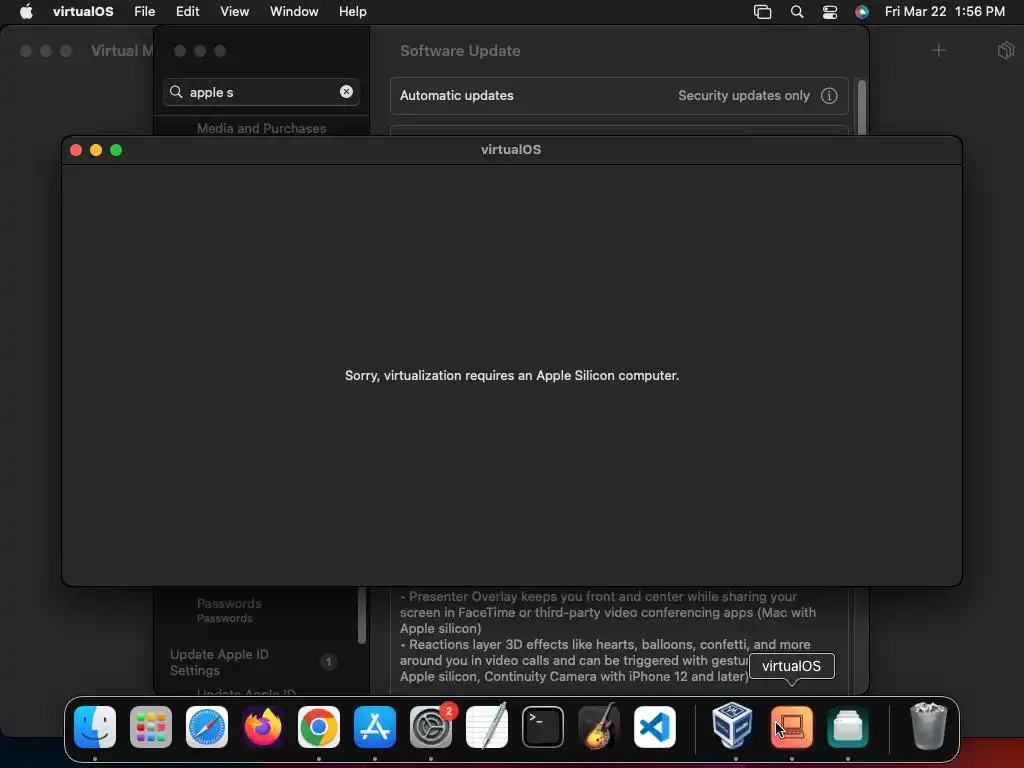Open Control Center in menu bar
Viewport: 1024px width, 768px height.
click(829, 11)
